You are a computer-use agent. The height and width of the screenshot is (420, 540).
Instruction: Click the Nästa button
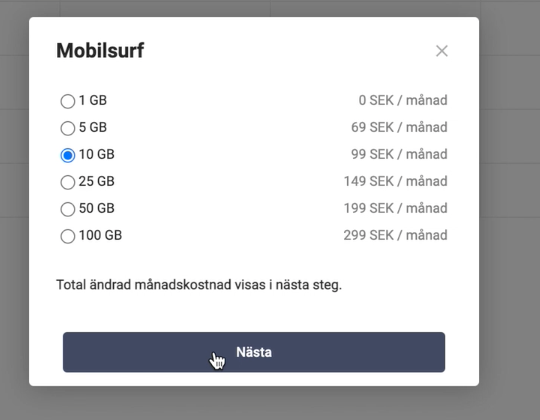pyautogui.click(x=254, y=352)
